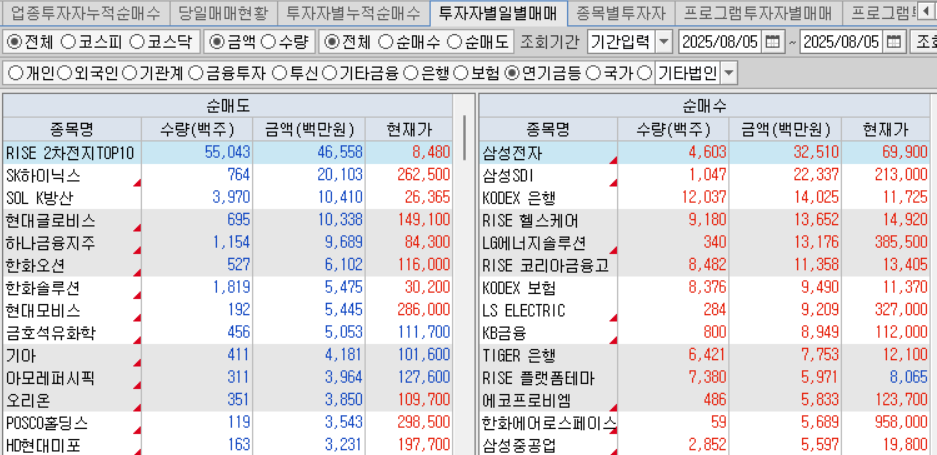Screen dimensions: 937x455
Task: Select RISE 헬스케어 row
Action: (705, 221)
